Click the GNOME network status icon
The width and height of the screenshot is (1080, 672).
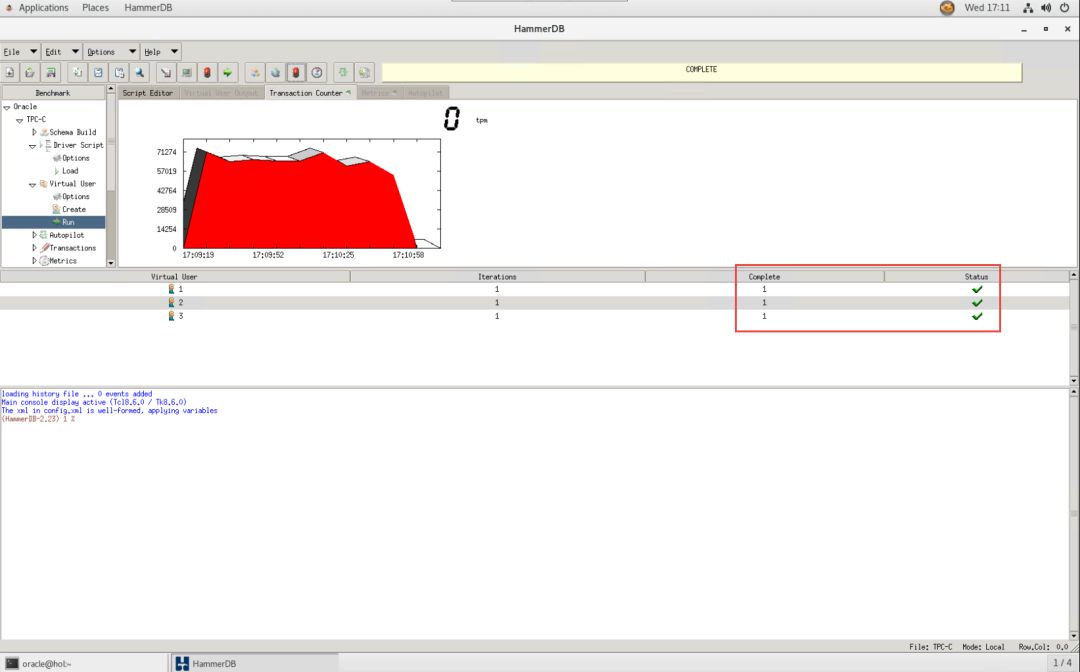click(x=1037, y=8)
